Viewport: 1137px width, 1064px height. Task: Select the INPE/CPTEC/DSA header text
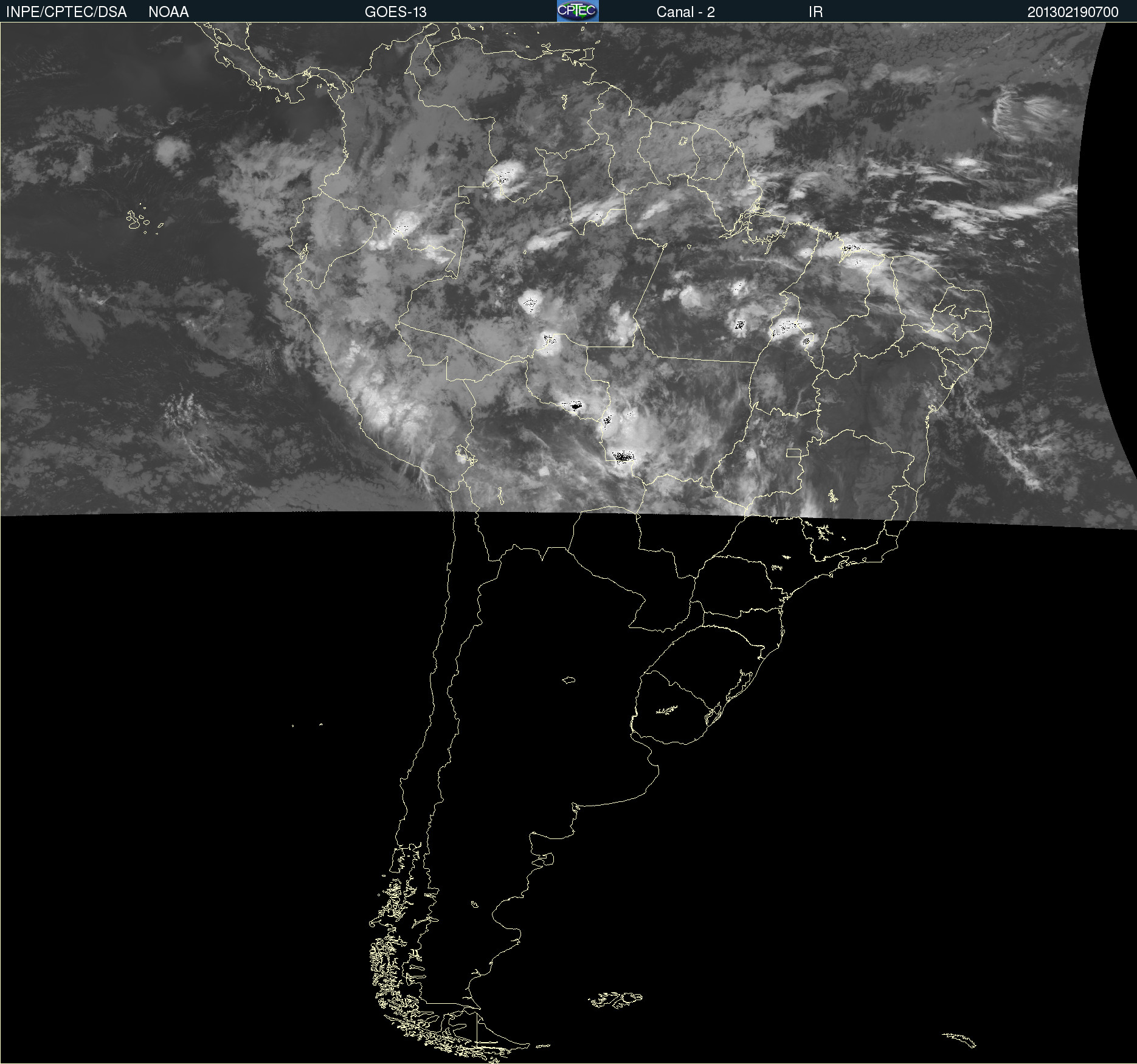coord(66,12)
